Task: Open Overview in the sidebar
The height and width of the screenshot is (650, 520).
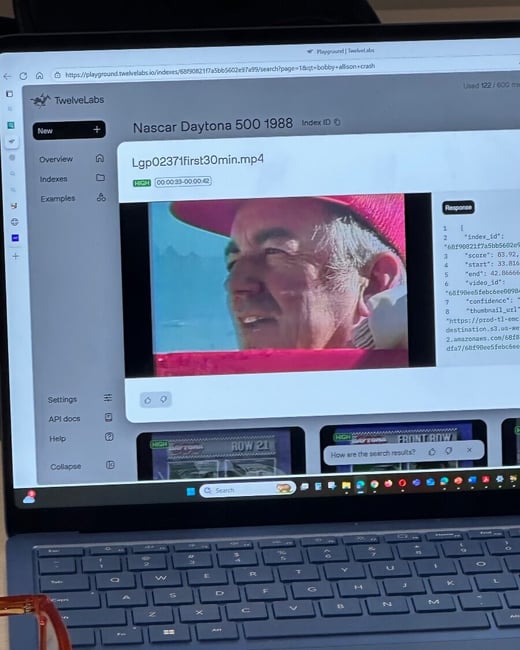Action: [56, 159]
